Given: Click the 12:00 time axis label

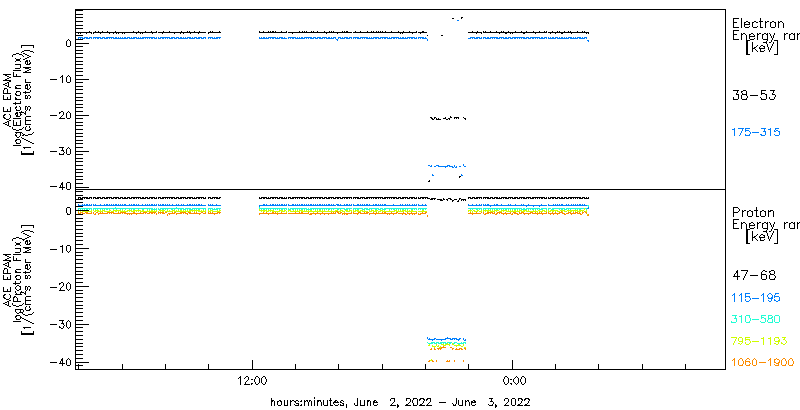Looking at the screenshot, I should [252, 382].
